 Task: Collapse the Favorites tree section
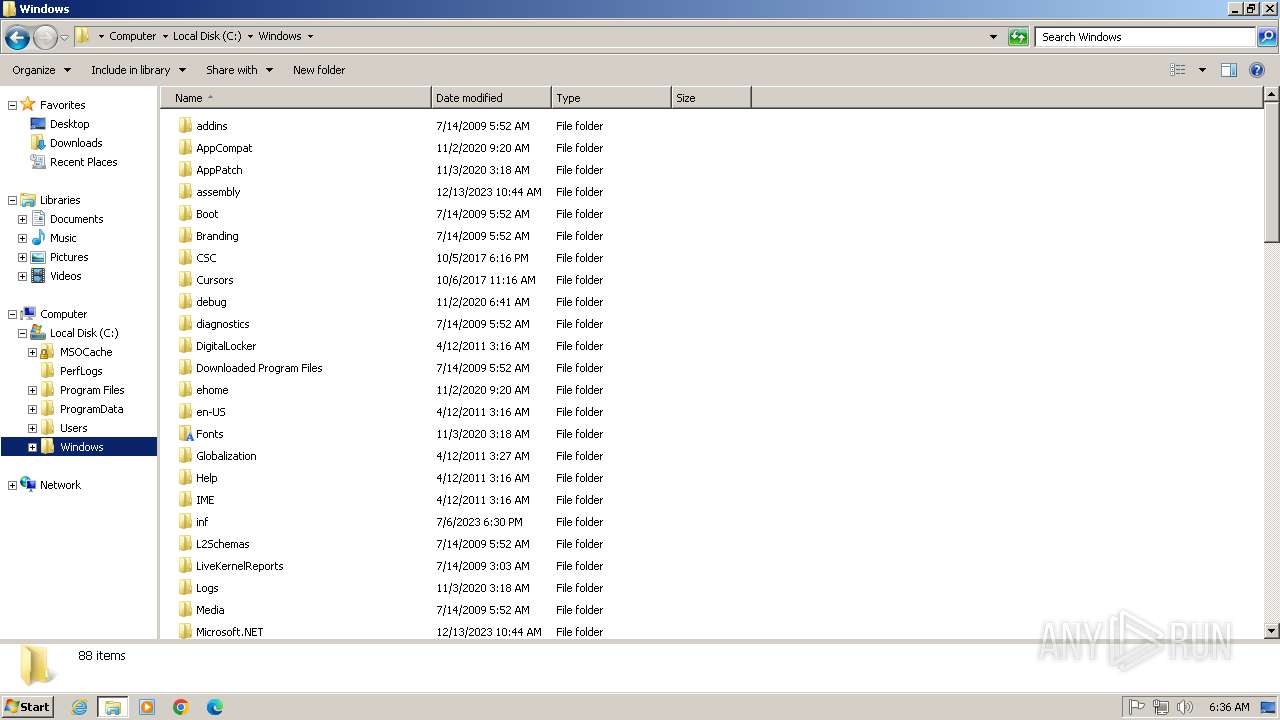(x=12, y=105)
